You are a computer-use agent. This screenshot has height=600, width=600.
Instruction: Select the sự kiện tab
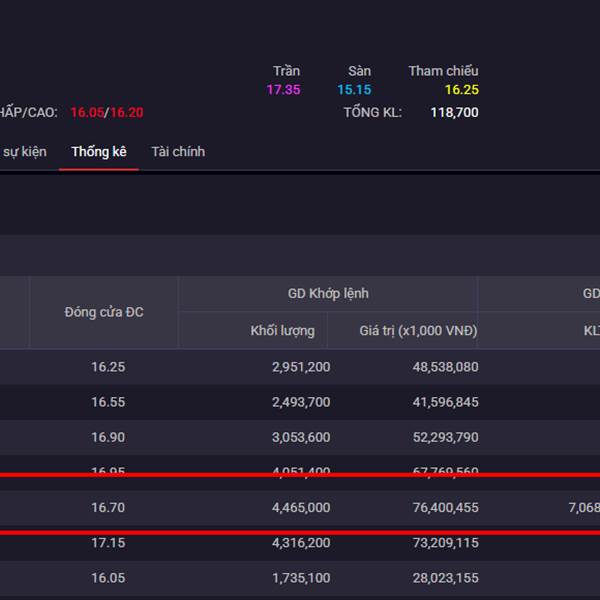coord(24,152)
